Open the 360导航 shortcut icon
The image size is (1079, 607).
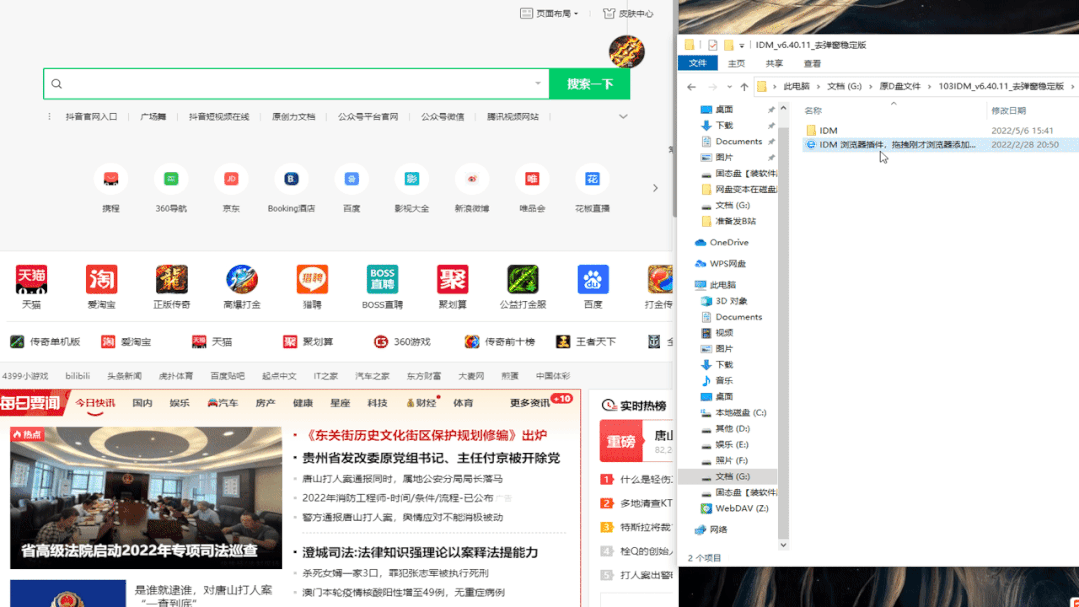(171, 179)
